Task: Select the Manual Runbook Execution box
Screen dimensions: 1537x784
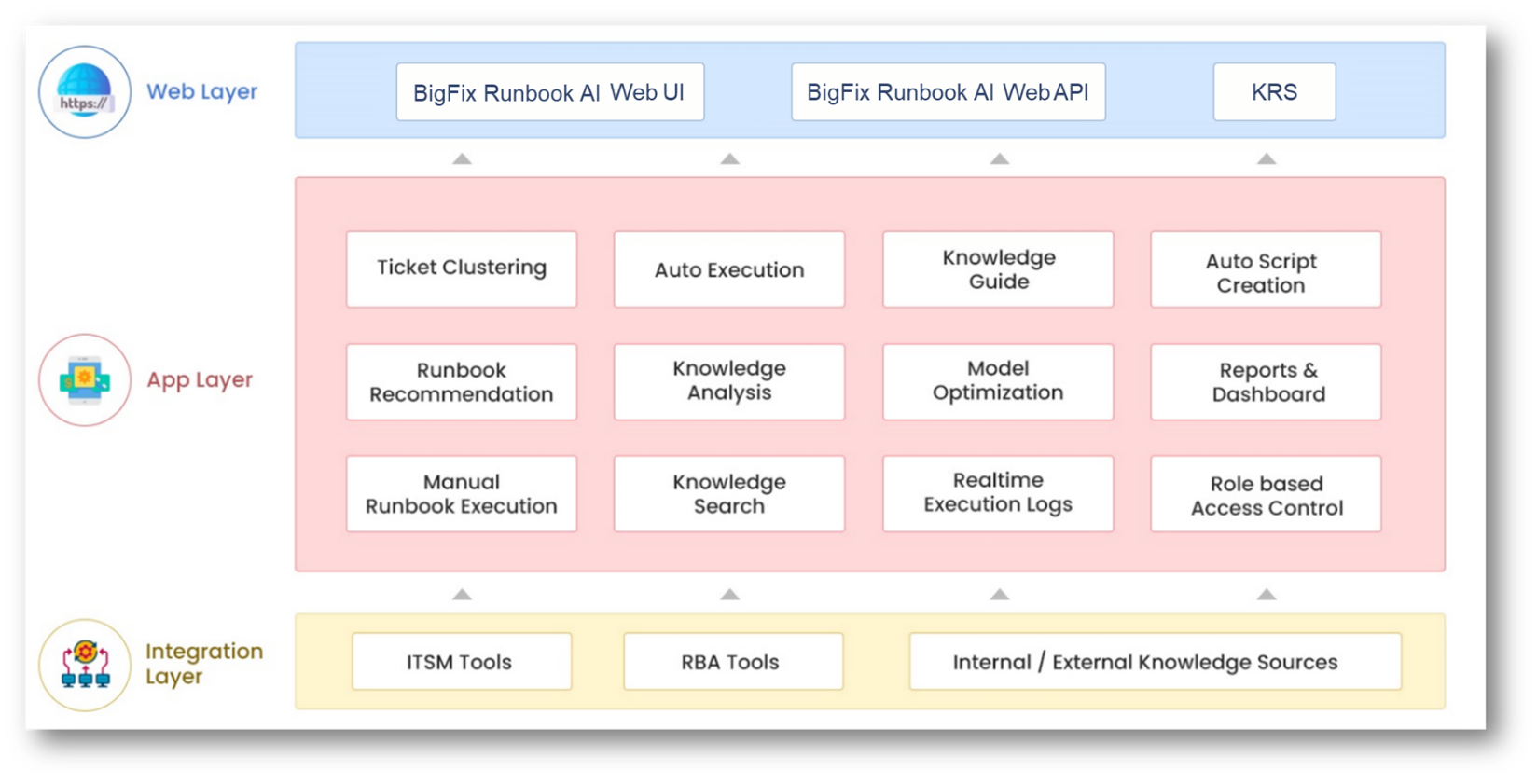Action: click(x=462, y=494)
